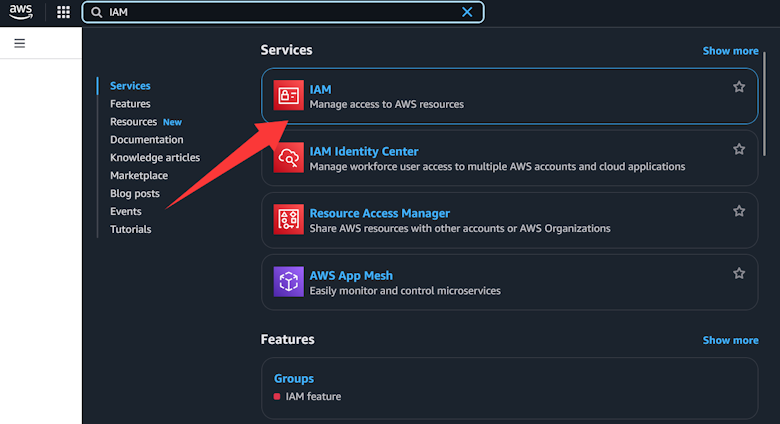Toggle the AWS App Mesh favorite star

click(x=739, y=273)
